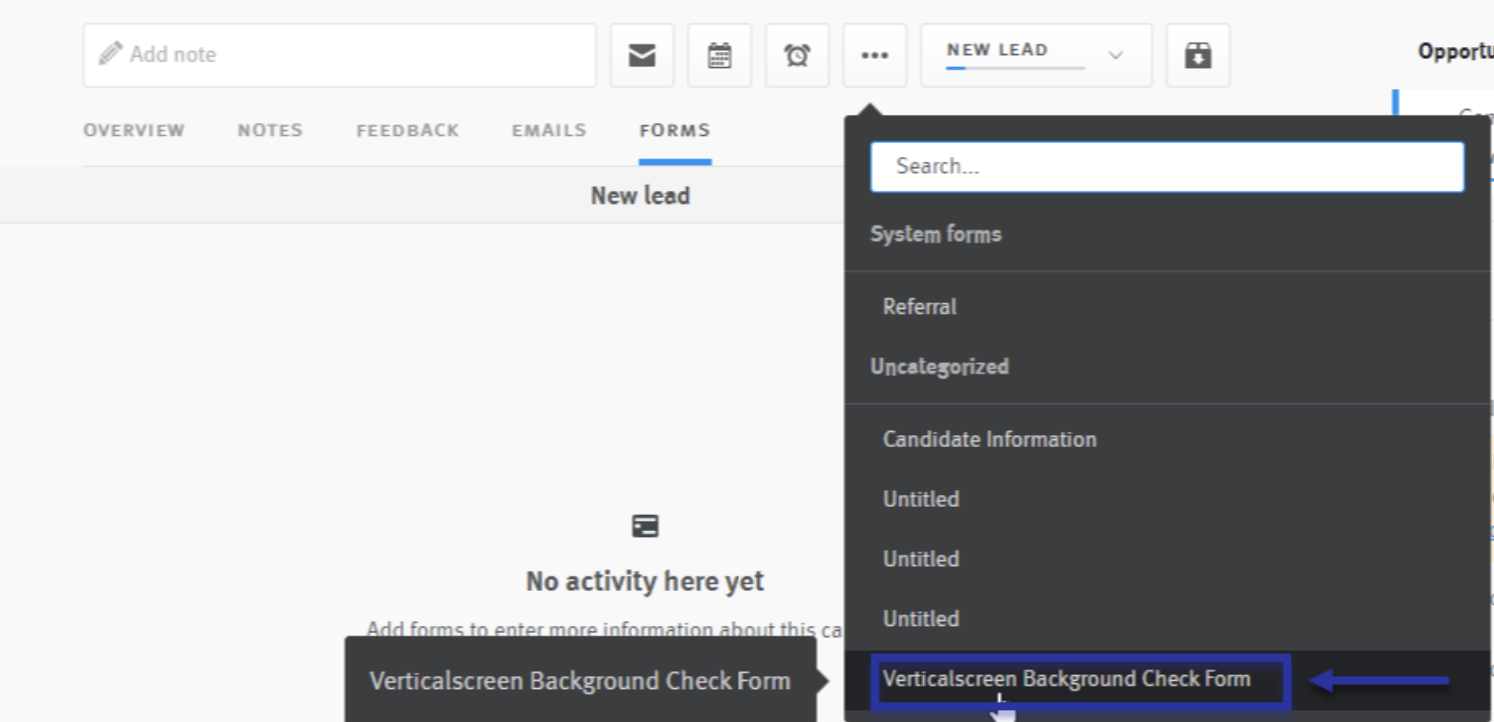The height and width of the screenshot is (722, 1494).
Task: Click the Add note field
Action: click(340, 55)
